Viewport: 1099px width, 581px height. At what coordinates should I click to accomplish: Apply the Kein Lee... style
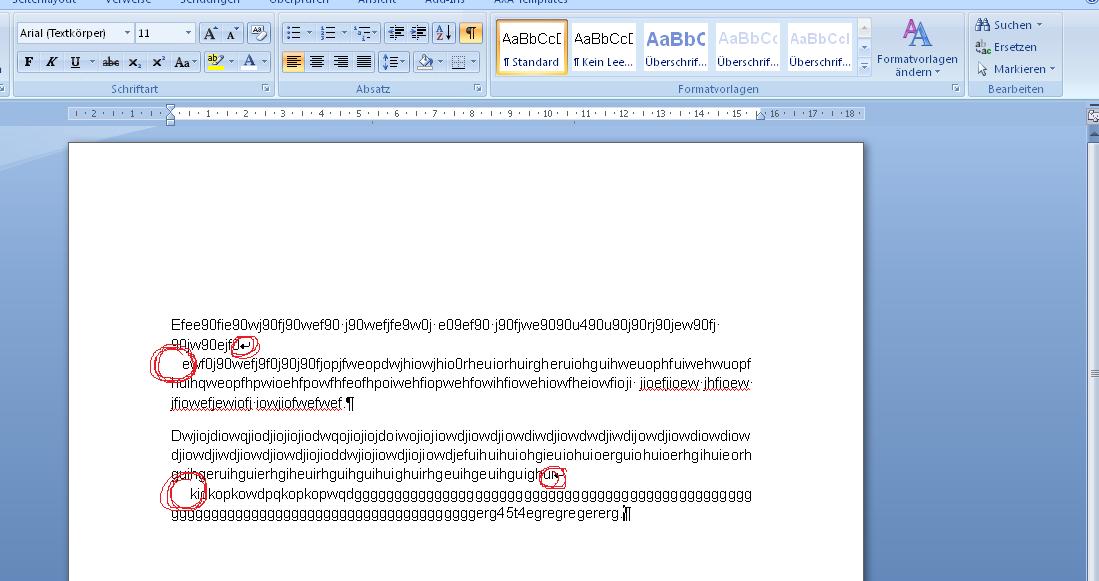[x=603, y=47]
